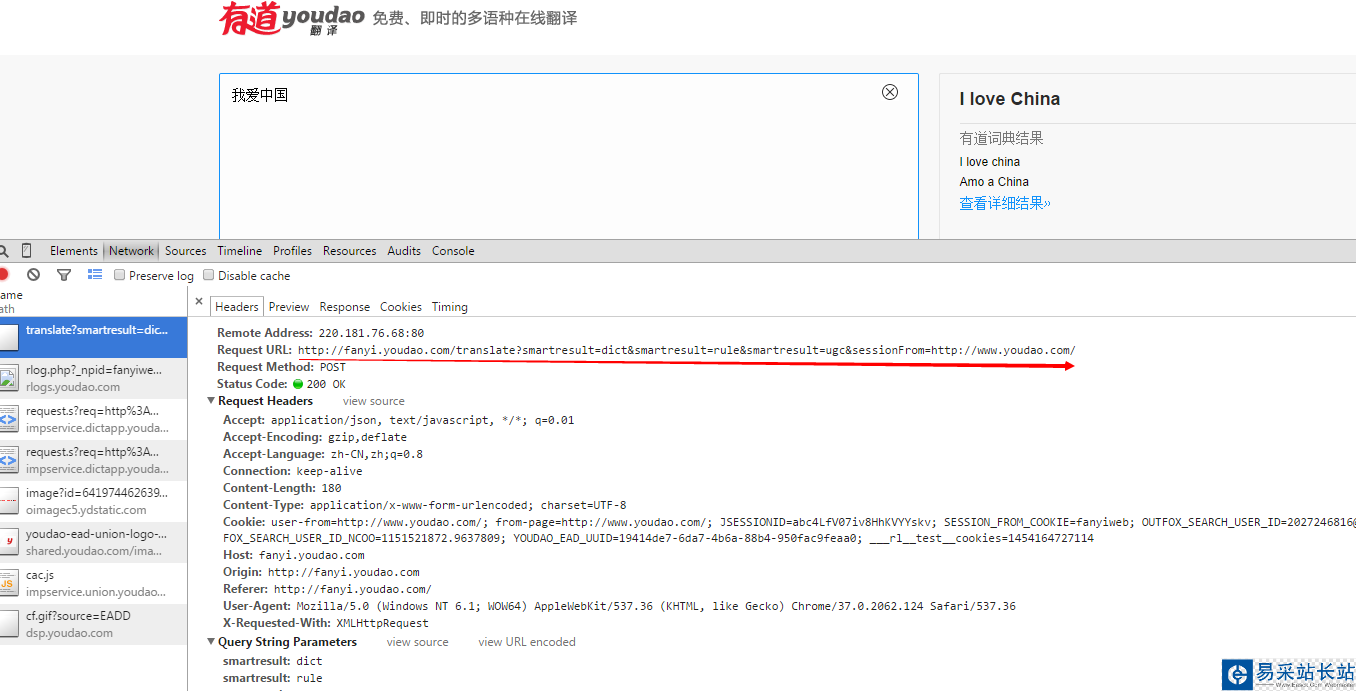Switch to the Elements panel
This screenshot has height=691, width=1356.
click(x=74, y=251)
